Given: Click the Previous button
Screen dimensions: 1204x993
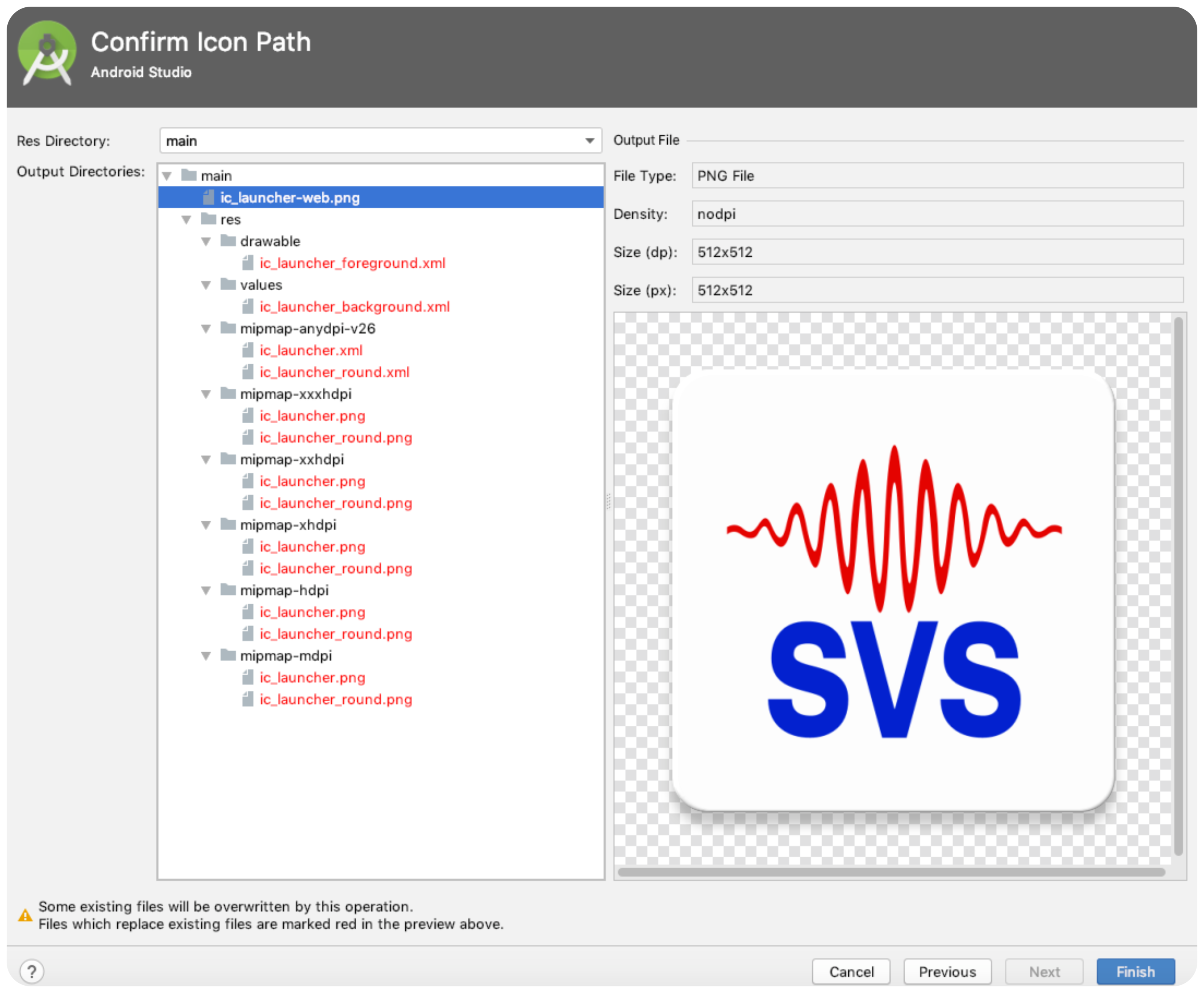Looking at the screenshot, I should 947,971.
